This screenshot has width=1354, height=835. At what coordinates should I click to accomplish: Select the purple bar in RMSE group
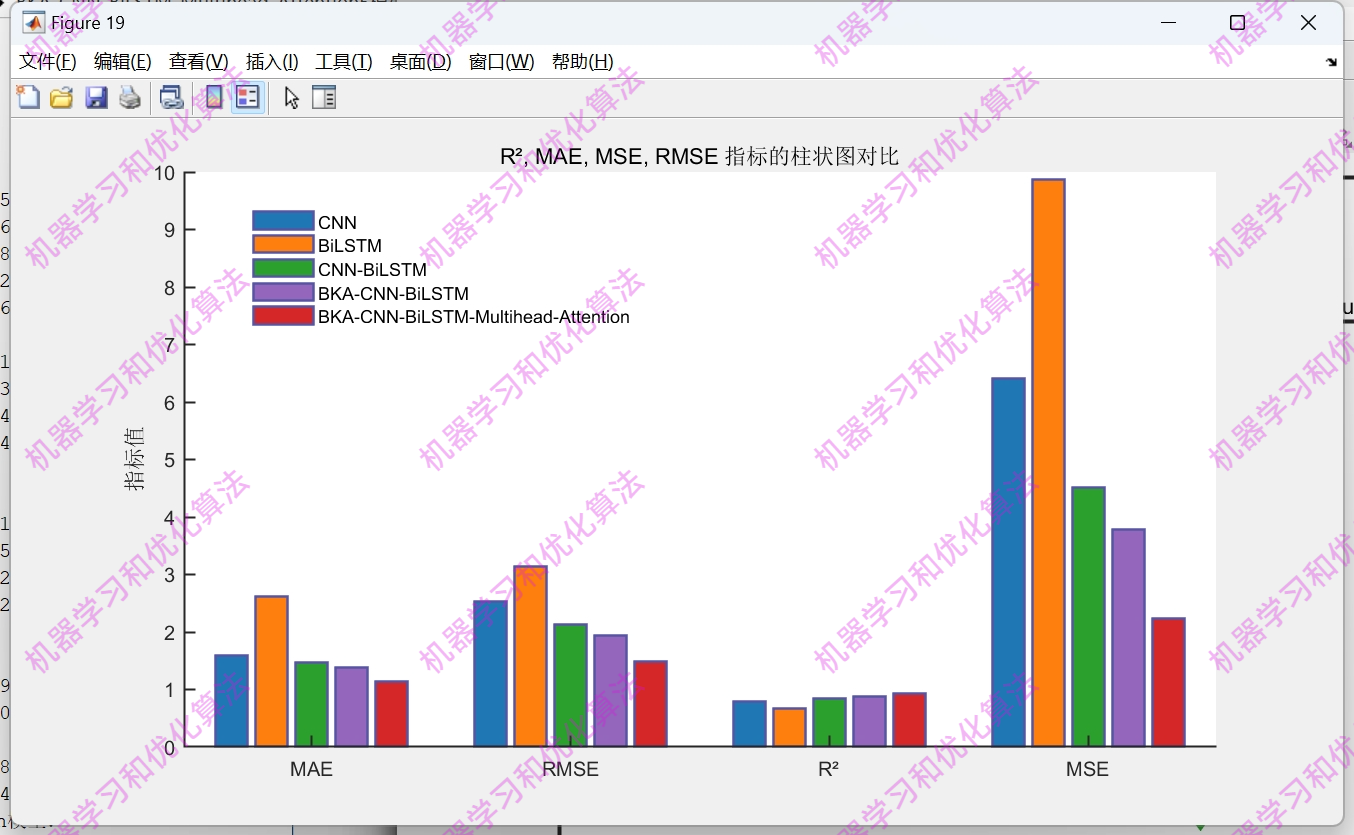610,691
